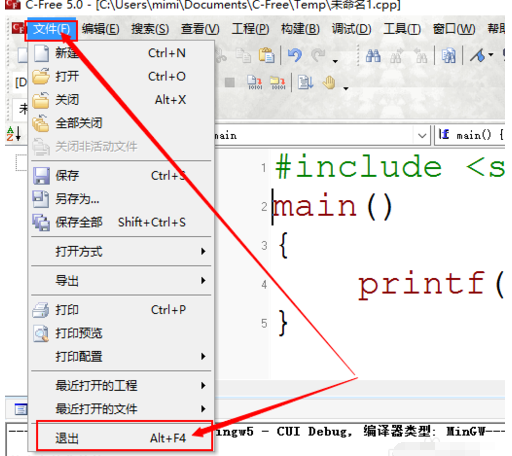Click the print preview magnifier icon
512x456 pixels.
pyautogui.click(x=41, y=334)
